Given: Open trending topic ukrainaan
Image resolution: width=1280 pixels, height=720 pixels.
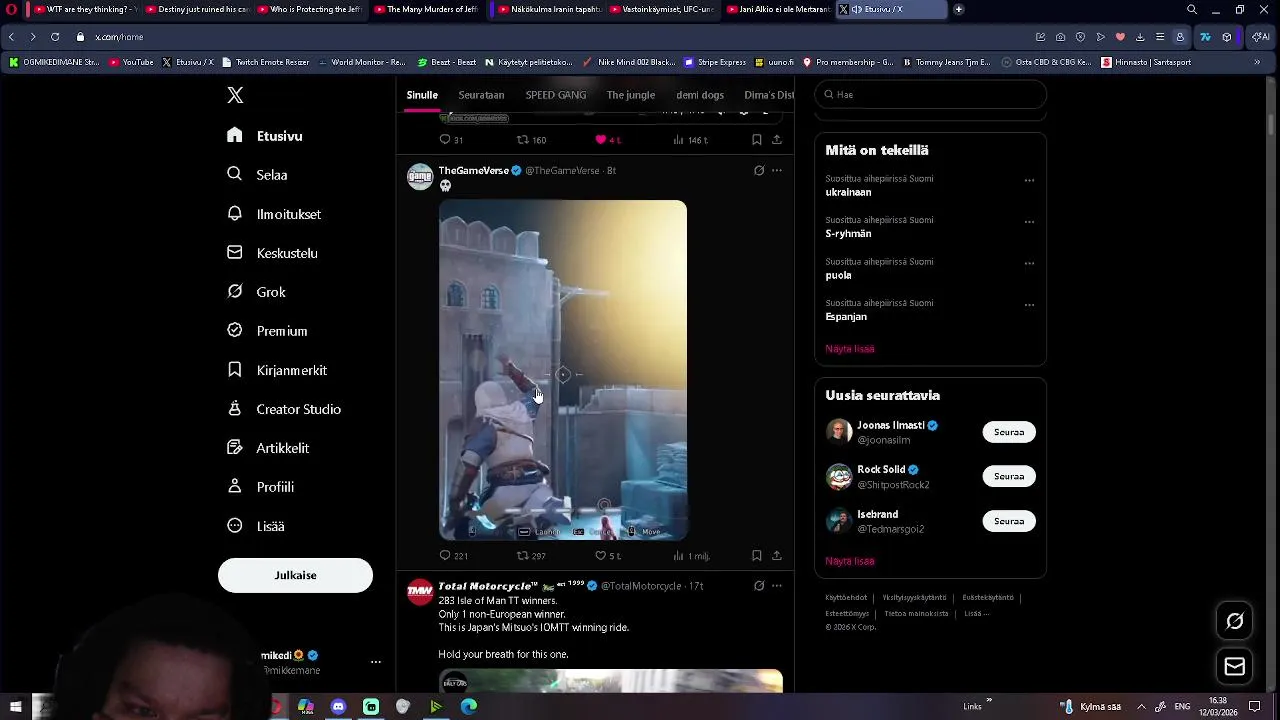Looking at the screenshot, I should (x=848, y=192).
